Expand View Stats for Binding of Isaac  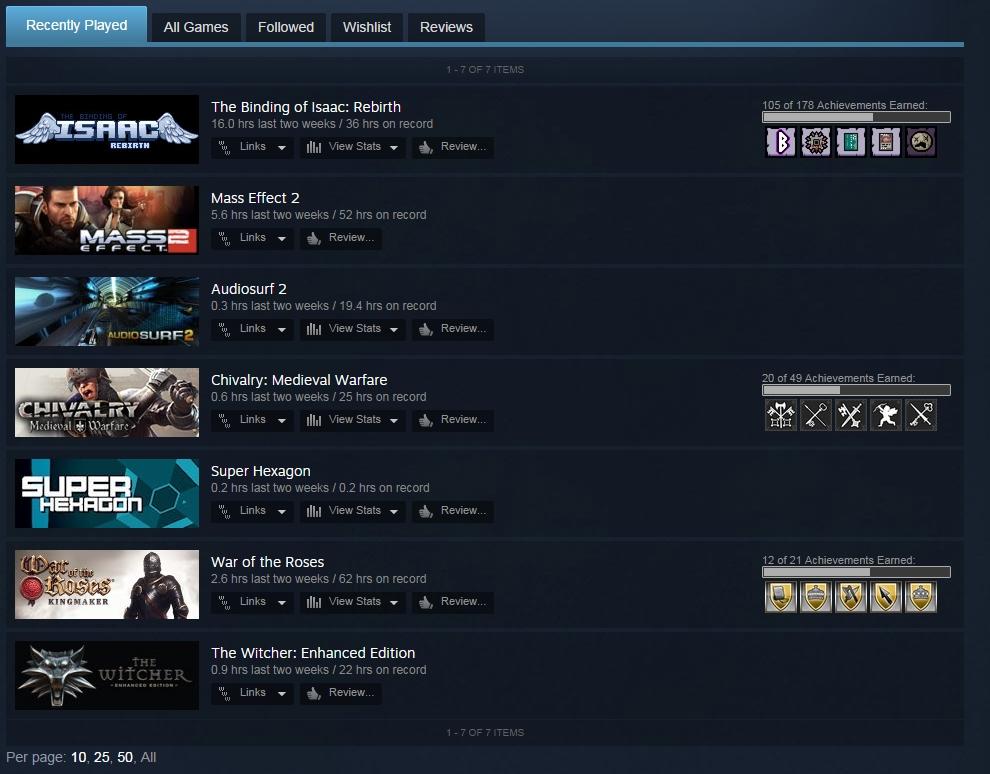352,147
